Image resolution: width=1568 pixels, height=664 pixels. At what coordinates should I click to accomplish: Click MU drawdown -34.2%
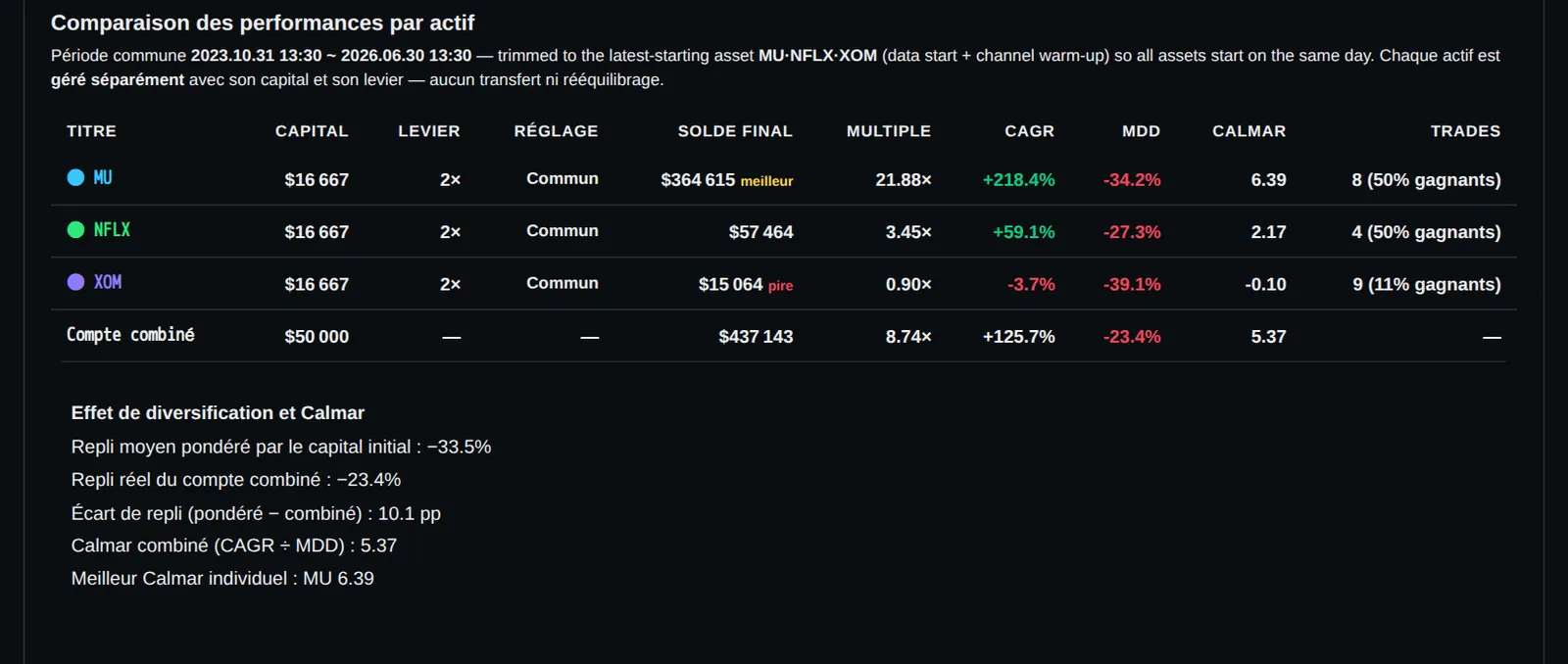tap(1132, 179)
